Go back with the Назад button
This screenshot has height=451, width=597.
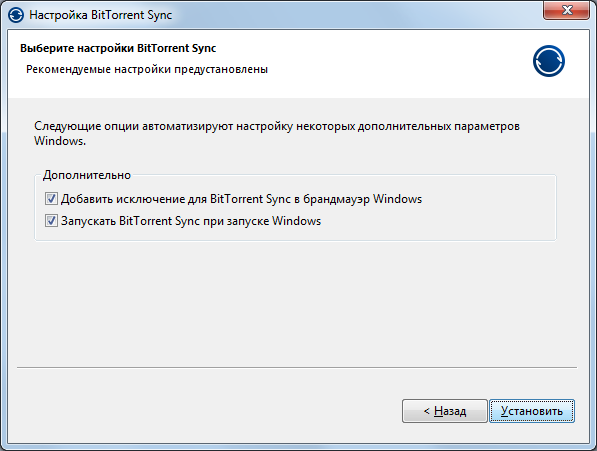click(445, 411)
